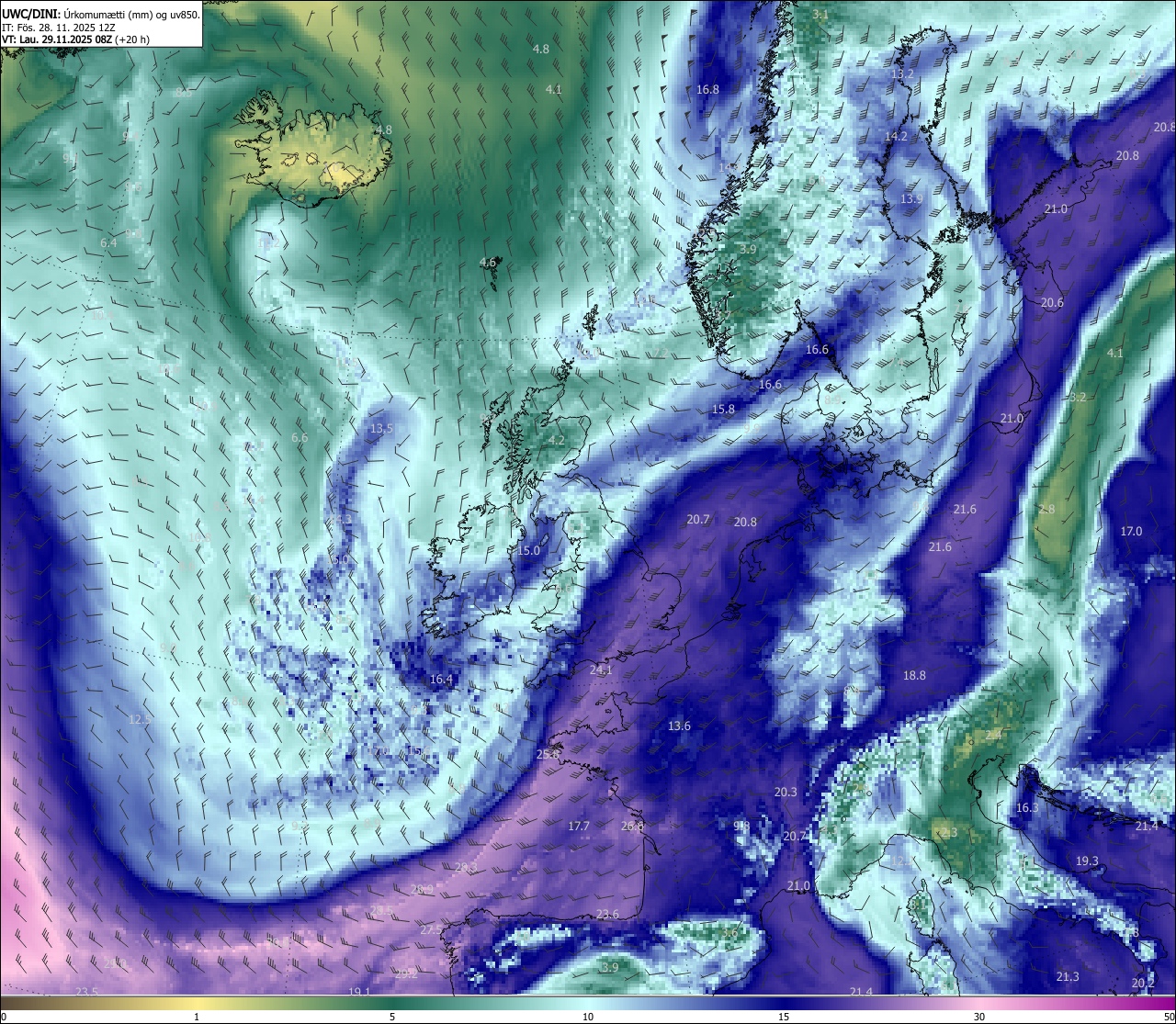
Task: Click the 26.8 value label
Action: pos(633,827)
